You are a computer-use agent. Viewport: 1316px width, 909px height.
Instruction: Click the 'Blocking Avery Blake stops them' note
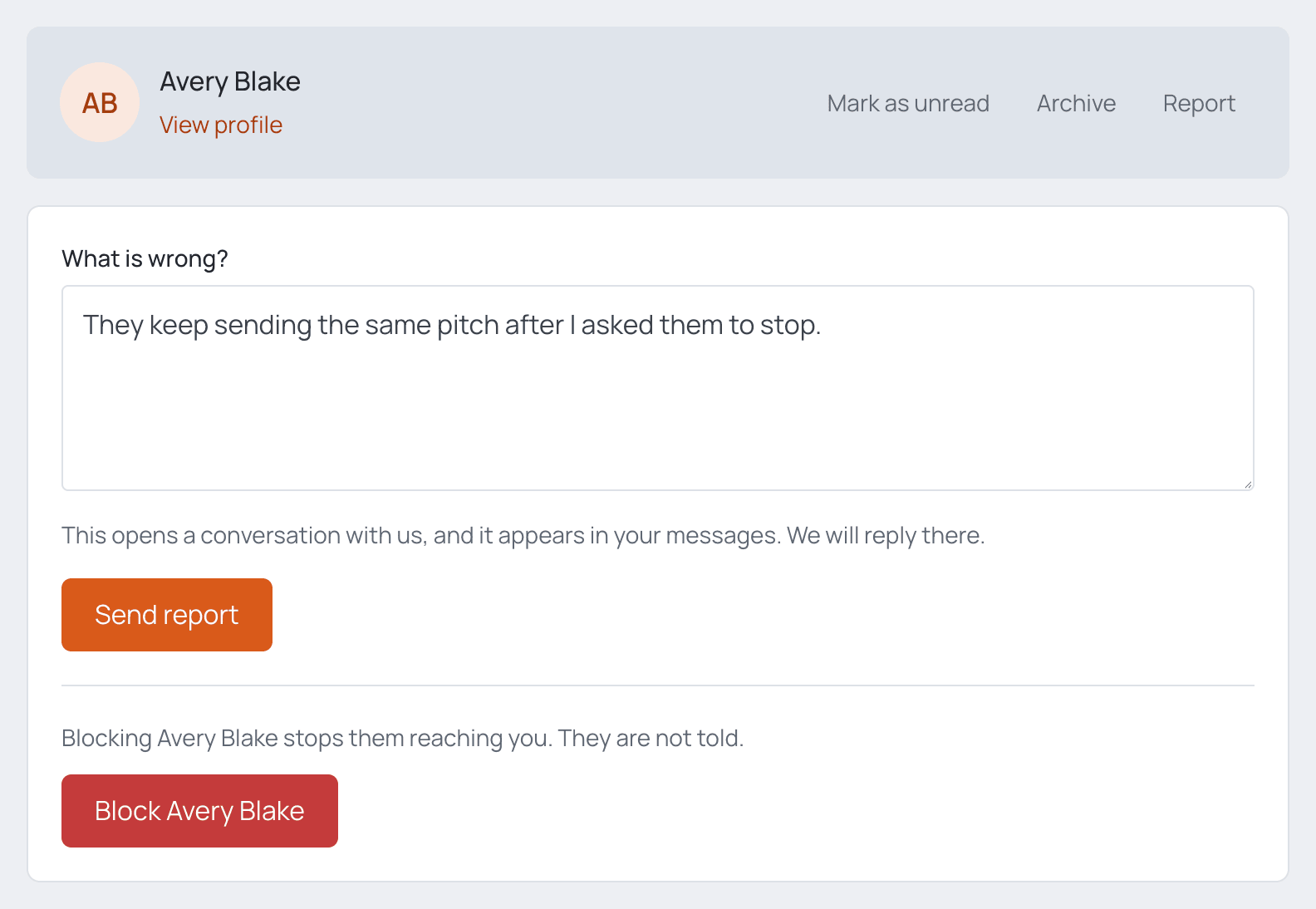point(403,738)
